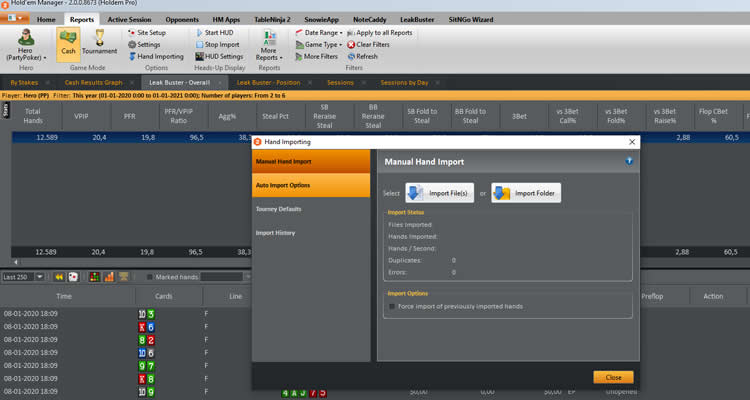This screenshot has height=400, width=750.
Task: Sort hands by Cards column
Action: [x=163, y=296]
